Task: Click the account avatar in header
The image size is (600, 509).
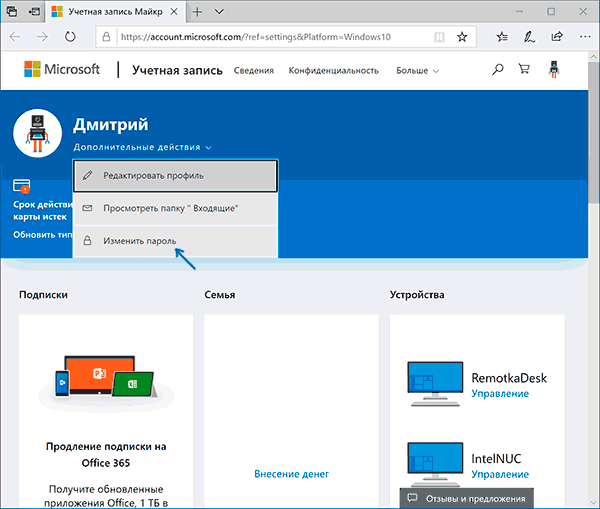Action: coord(554,69)
